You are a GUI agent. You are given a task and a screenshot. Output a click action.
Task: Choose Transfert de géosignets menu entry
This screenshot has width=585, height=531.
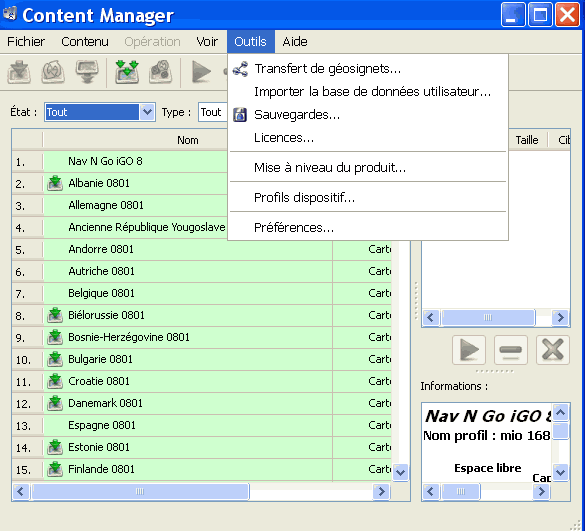pos(368,69)
